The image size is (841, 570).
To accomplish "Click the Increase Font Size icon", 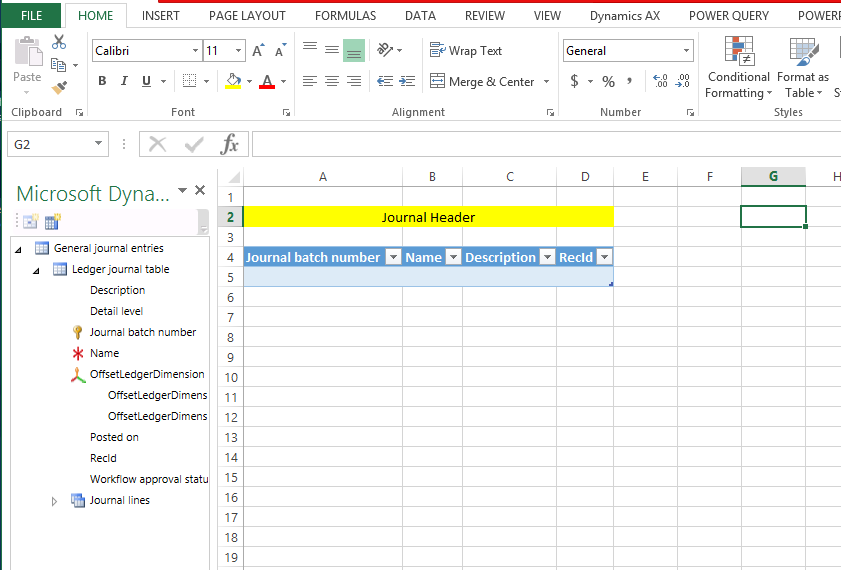I will 258,51.
